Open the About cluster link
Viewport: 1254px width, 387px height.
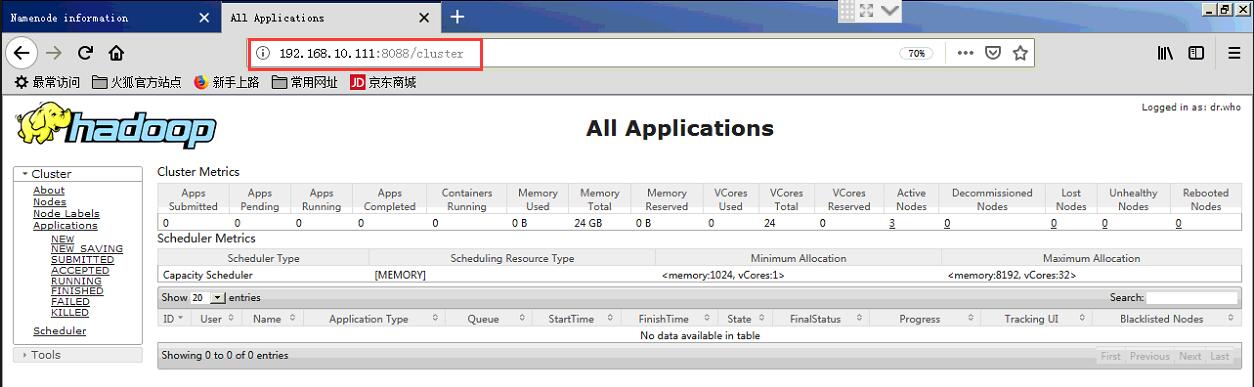click(x=49, y=190)
